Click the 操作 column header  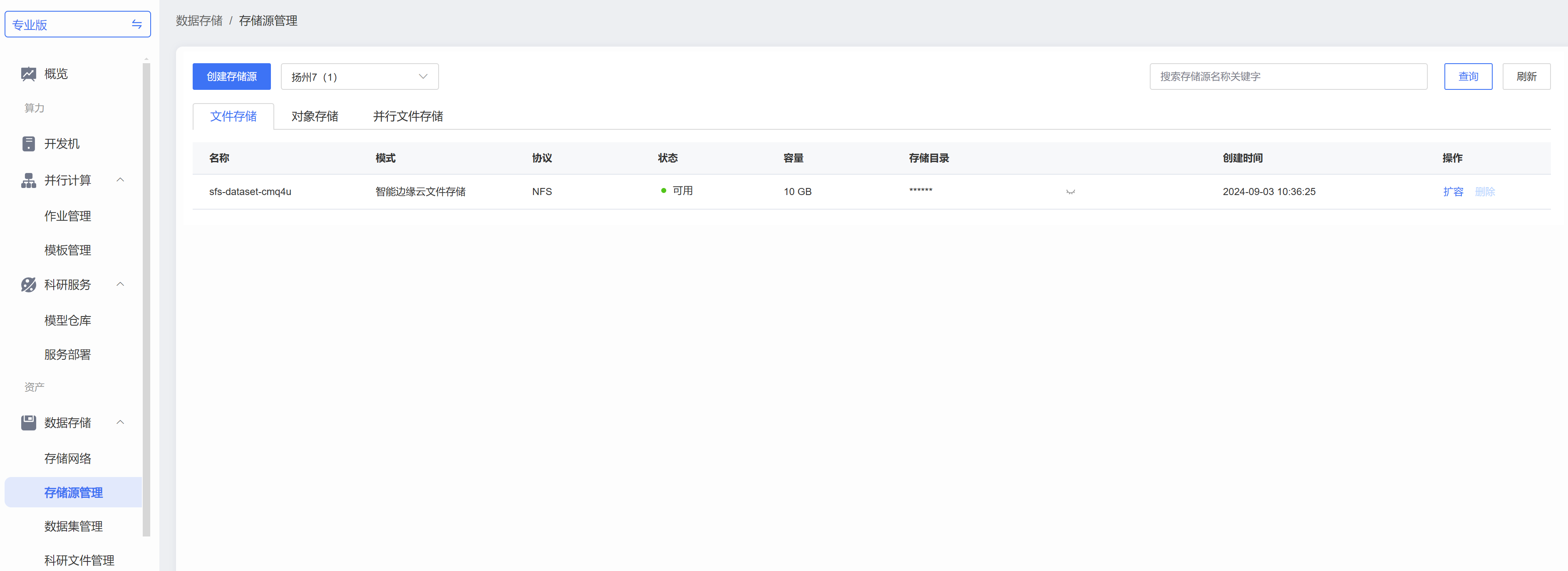click(x=1452, y=158)
